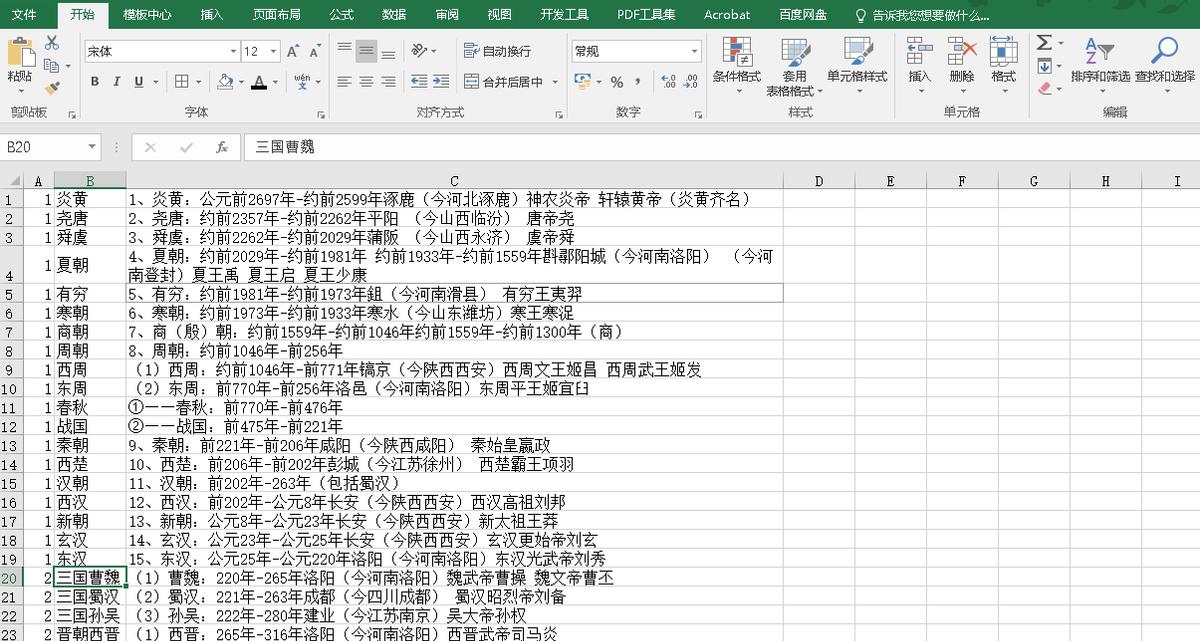Open the 数字 group dialog launcher

pos(697,114)
